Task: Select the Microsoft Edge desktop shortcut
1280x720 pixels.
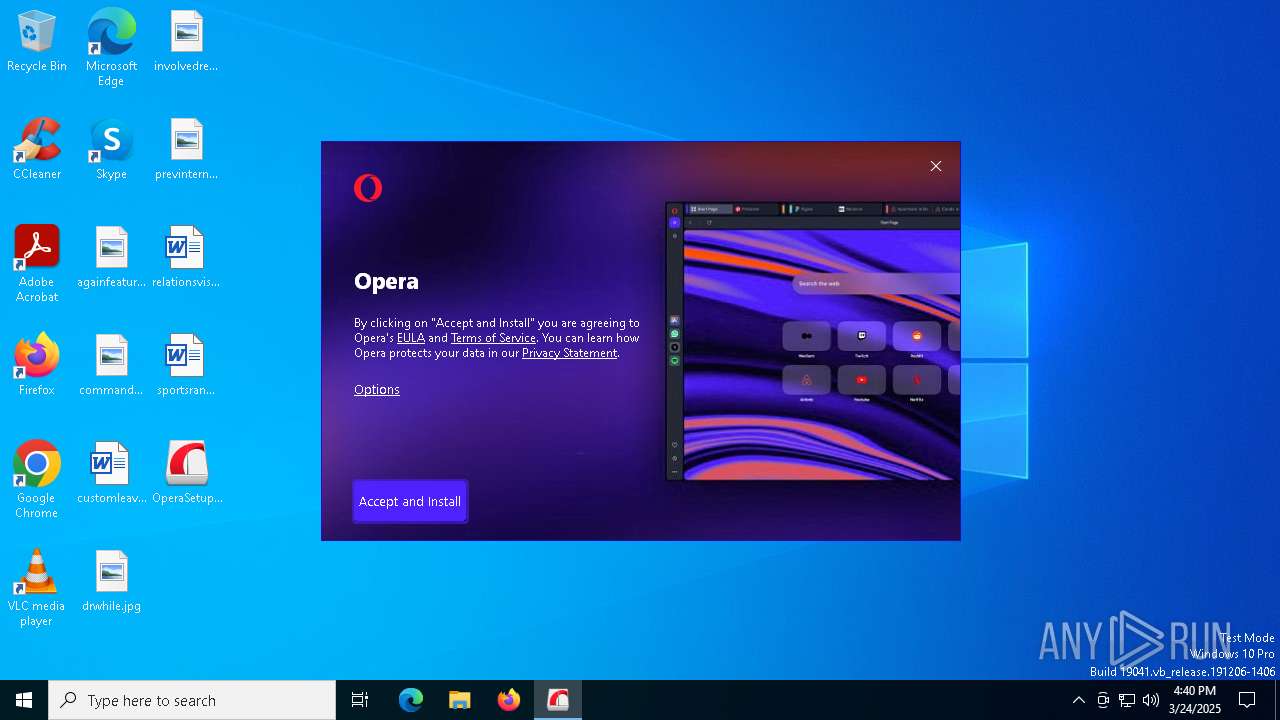Action: click(111, 47)
